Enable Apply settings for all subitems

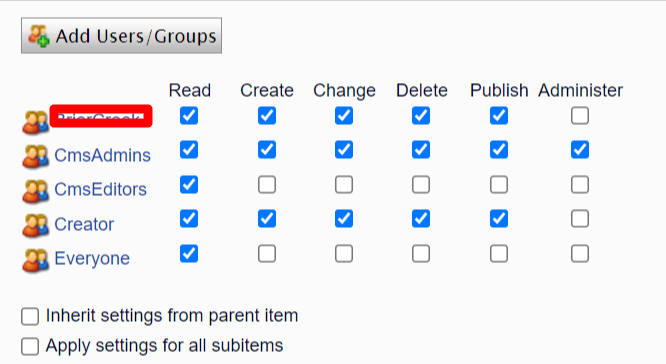click(30, 346)
